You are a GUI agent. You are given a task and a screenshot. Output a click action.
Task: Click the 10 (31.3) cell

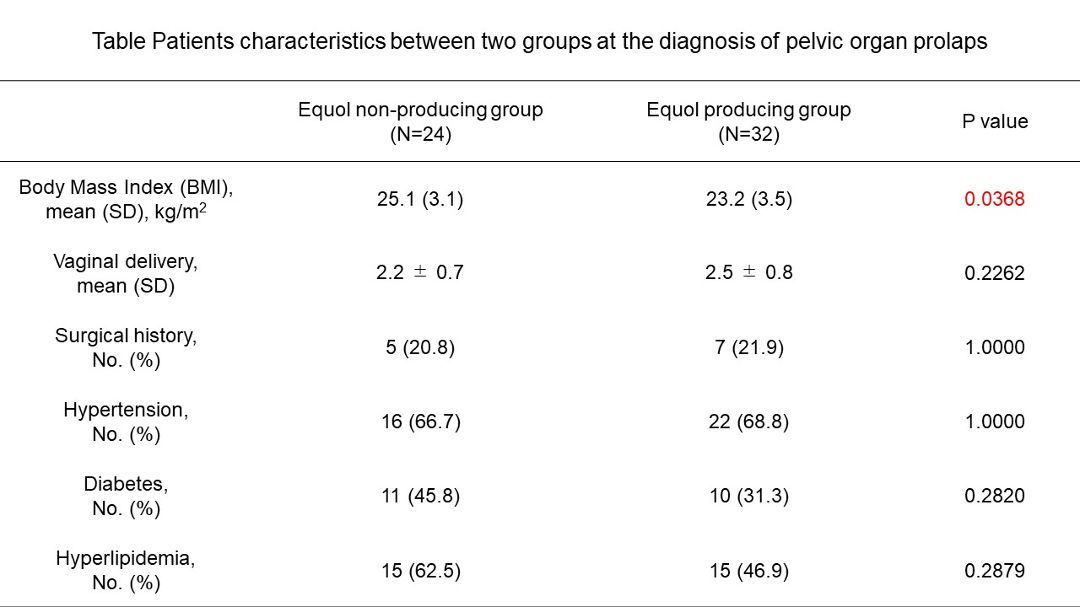(748, 495)
